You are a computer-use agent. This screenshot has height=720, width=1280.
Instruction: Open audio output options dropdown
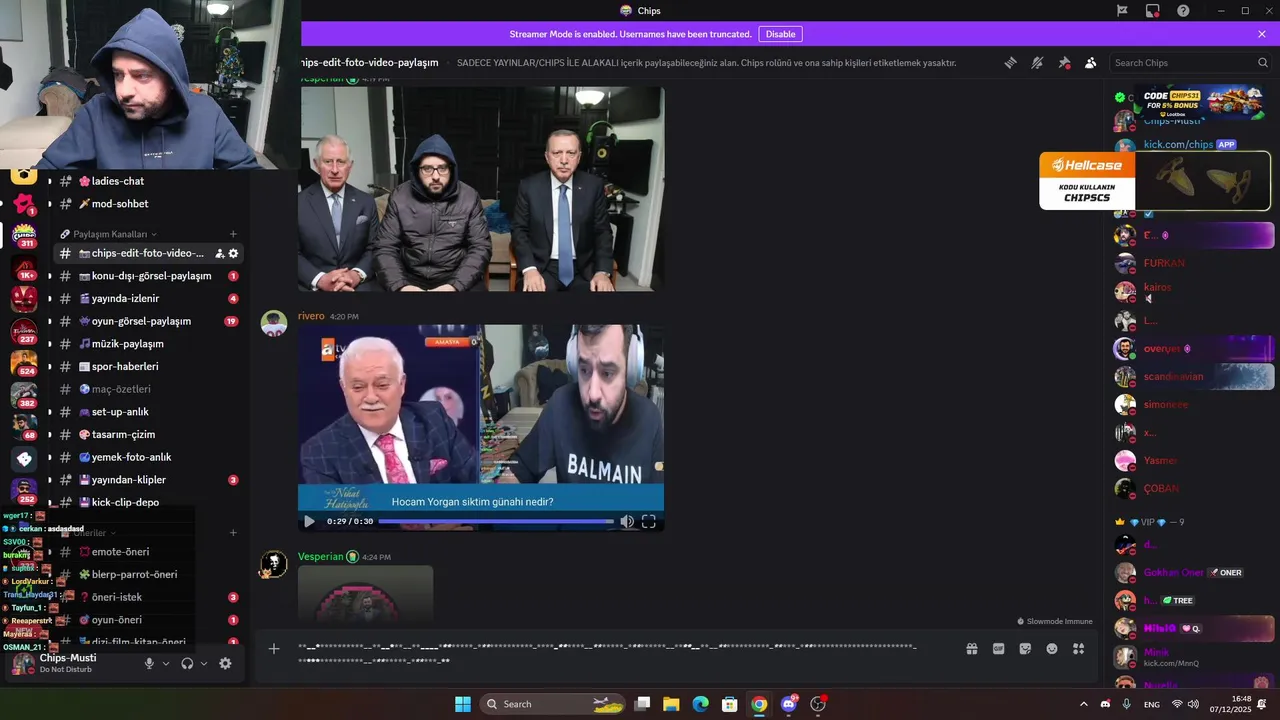point(204,663)
